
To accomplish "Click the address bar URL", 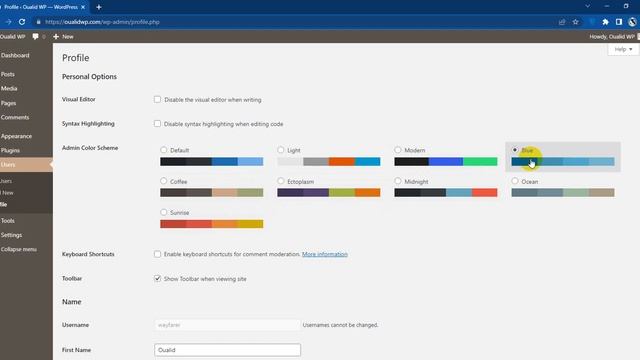I will (x=102, y=22).
